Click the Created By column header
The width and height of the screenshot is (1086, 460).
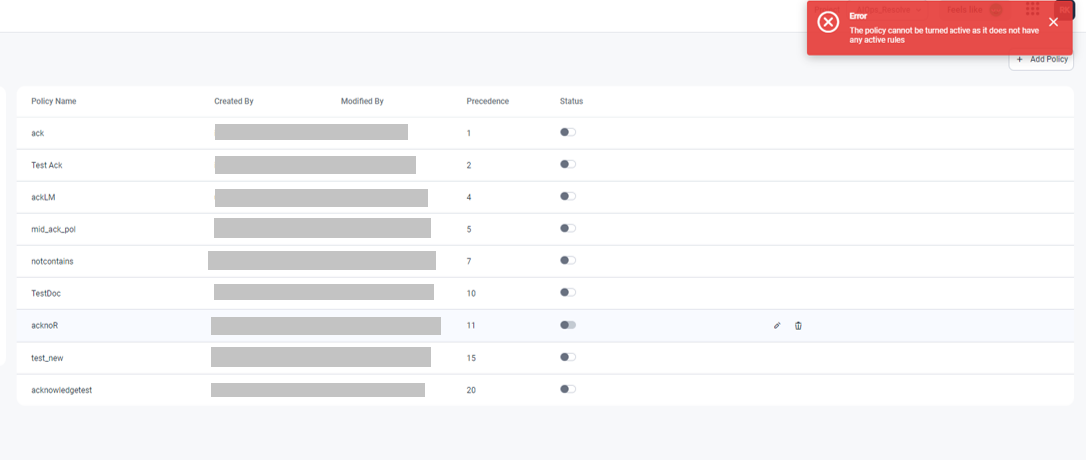(234, 101)
